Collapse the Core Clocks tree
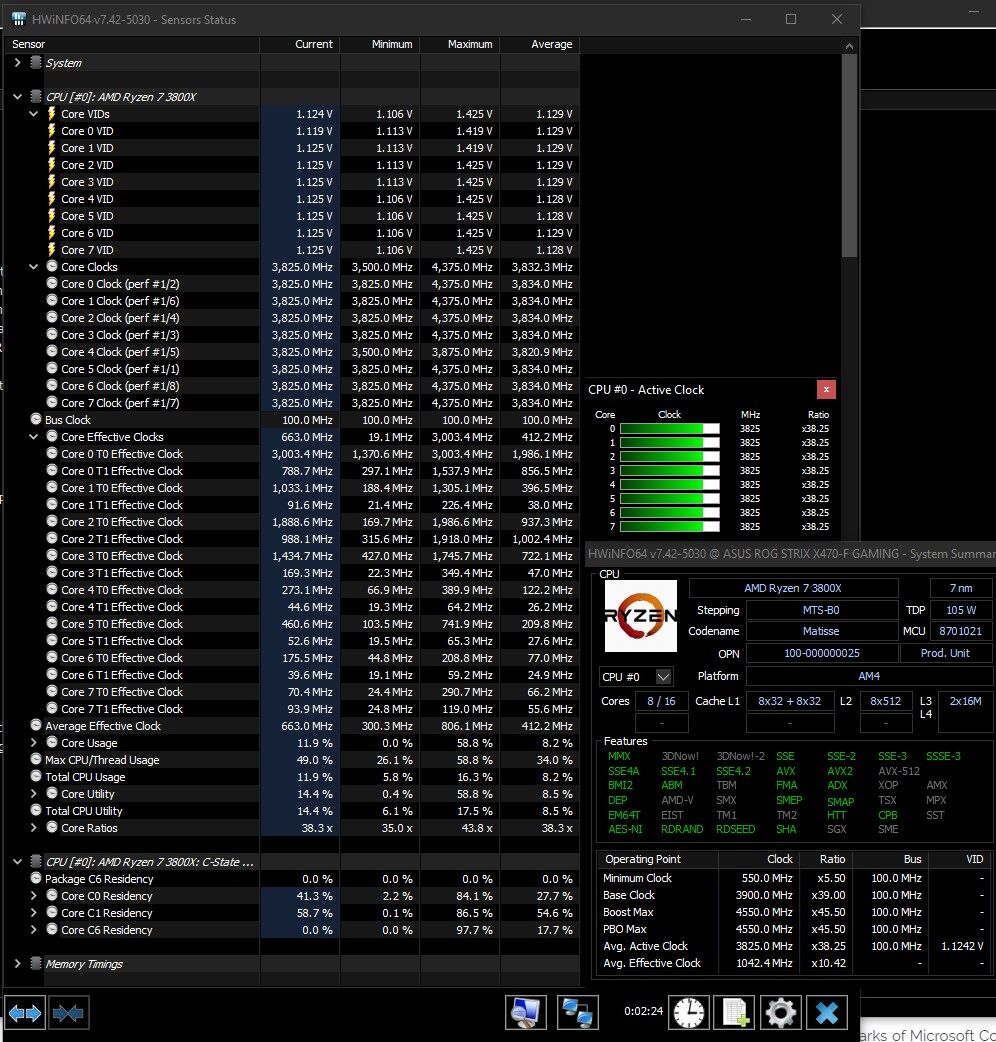This screenshot has height=1042, width=996. [34, 266]
